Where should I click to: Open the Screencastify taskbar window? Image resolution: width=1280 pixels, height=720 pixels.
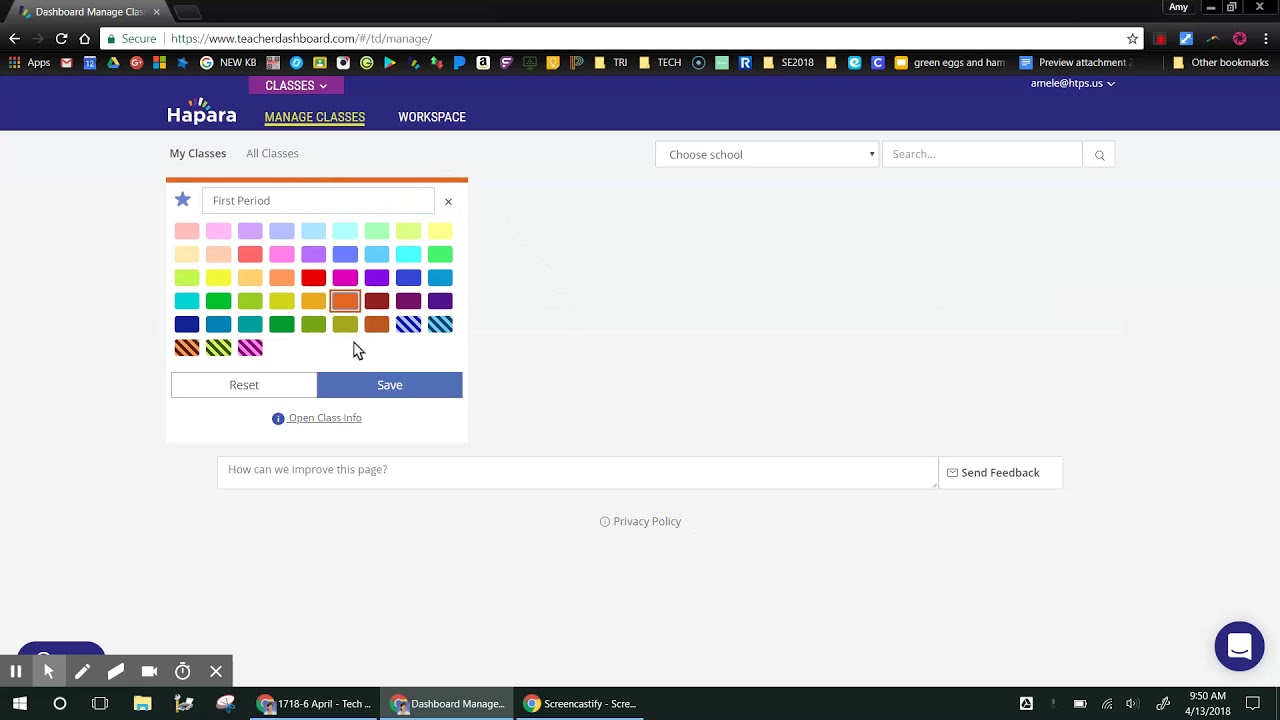580,703
